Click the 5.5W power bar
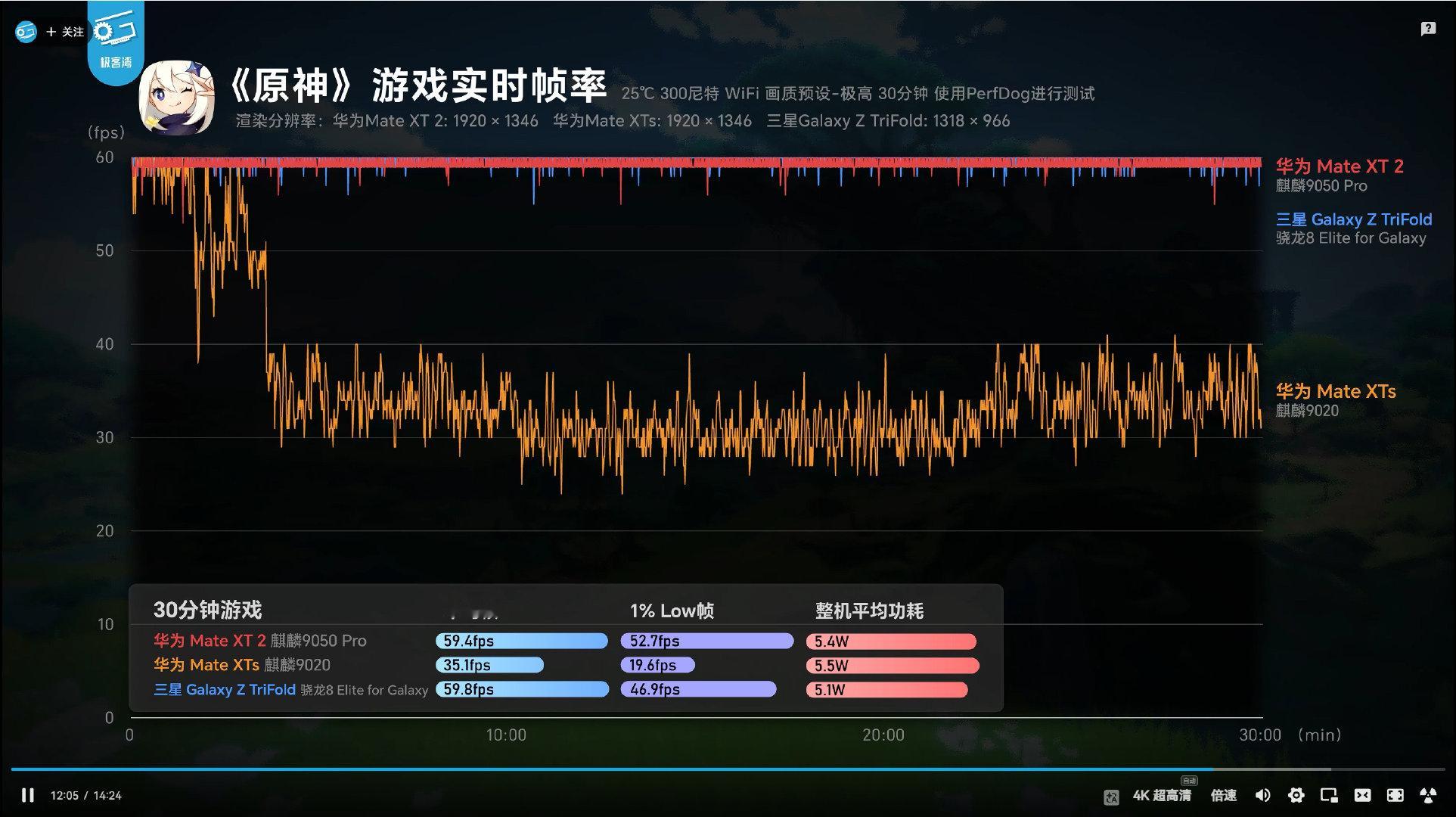 click(x=893, y=666)
